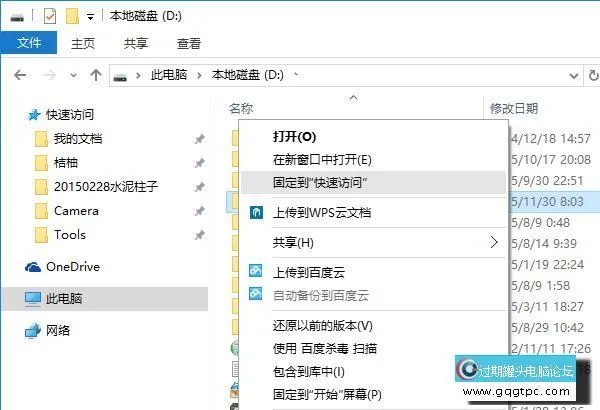Screen dimensions: 600x410
Task: Click the New folder quick access icon
Action: [72, 16]
